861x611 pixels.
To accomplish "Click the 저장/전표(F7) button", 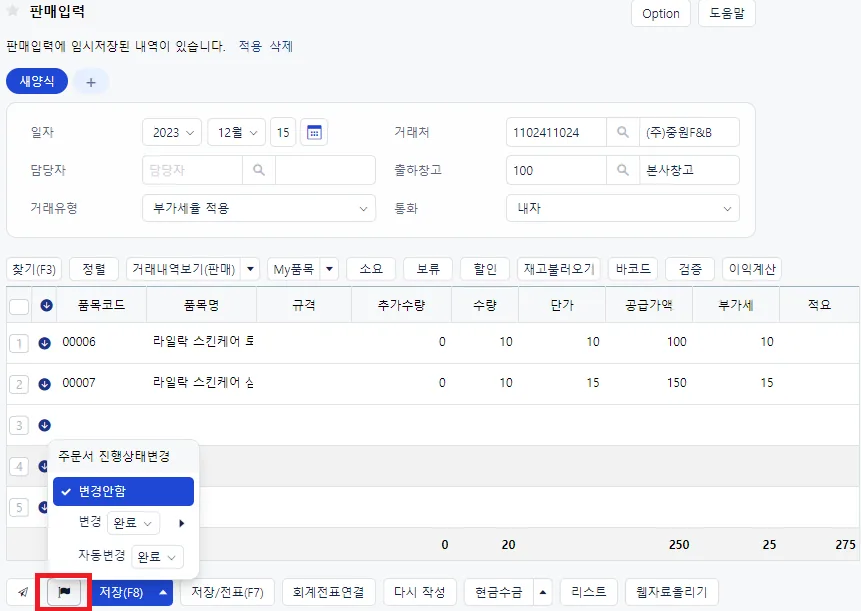I will [227, 592].
